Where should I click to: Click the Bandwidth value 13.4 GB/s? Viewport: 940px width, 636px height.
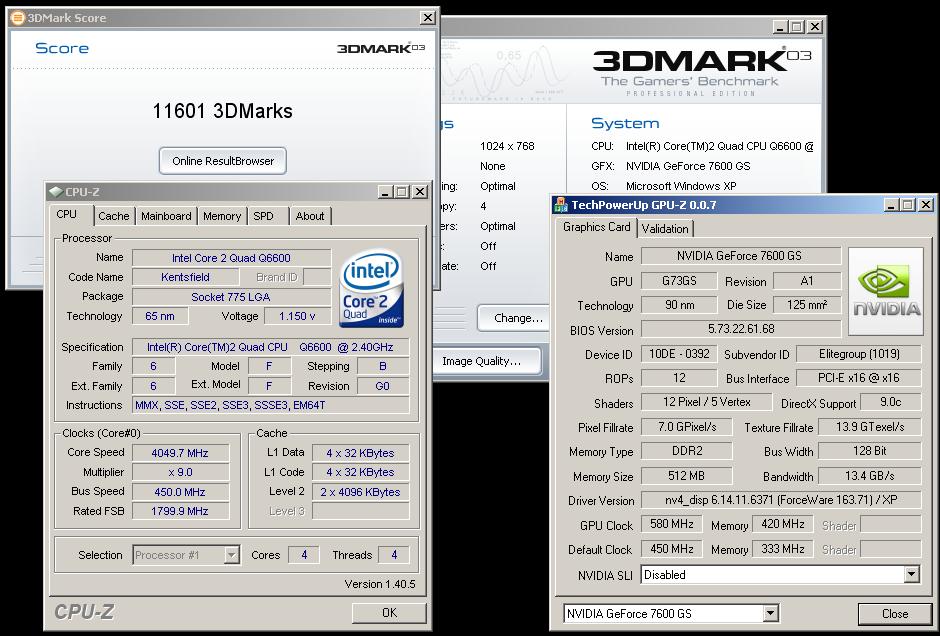(x=870, y=476)
